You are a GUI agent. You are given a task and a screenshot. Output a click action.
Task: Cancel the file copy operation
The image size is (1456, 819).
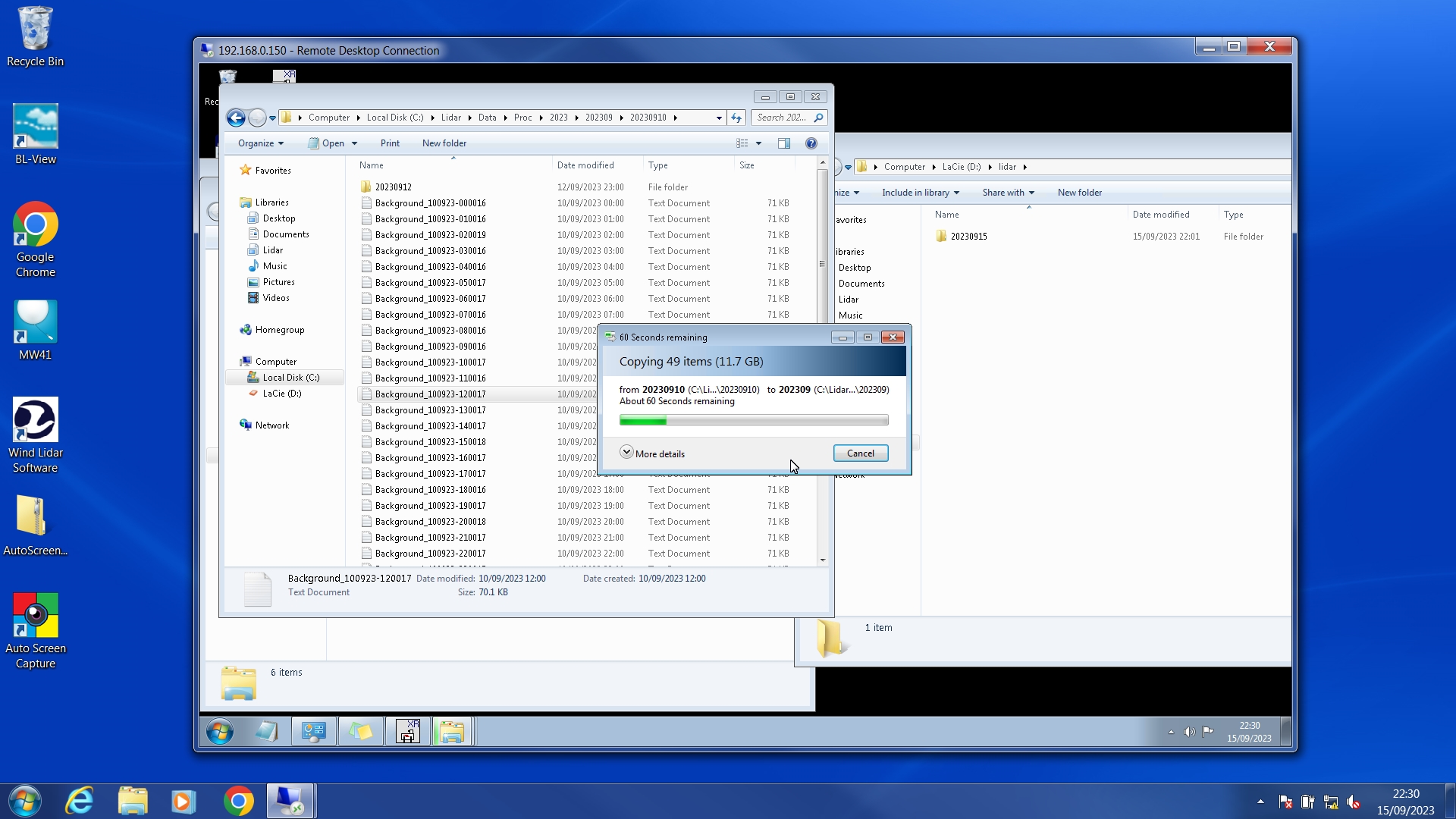click(860, 453)
